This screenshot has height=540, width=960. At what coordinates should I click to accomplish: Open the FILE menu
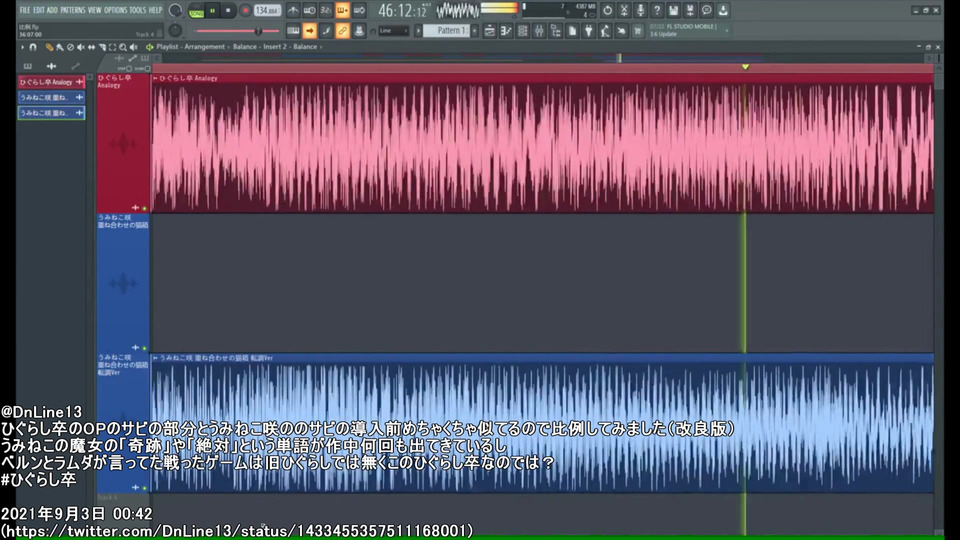point(25,10)
